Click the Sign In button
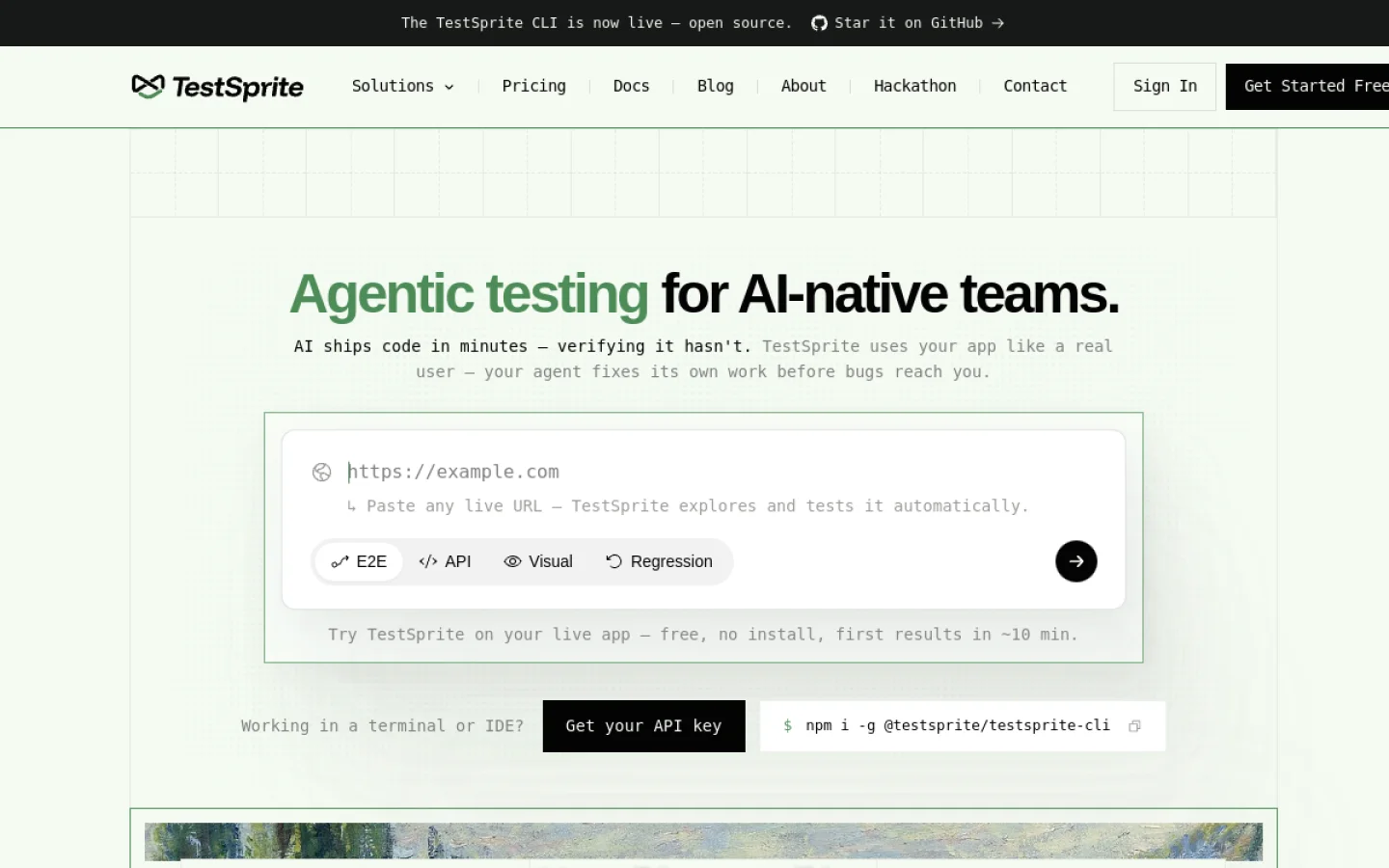 (x=1164, y=87)
